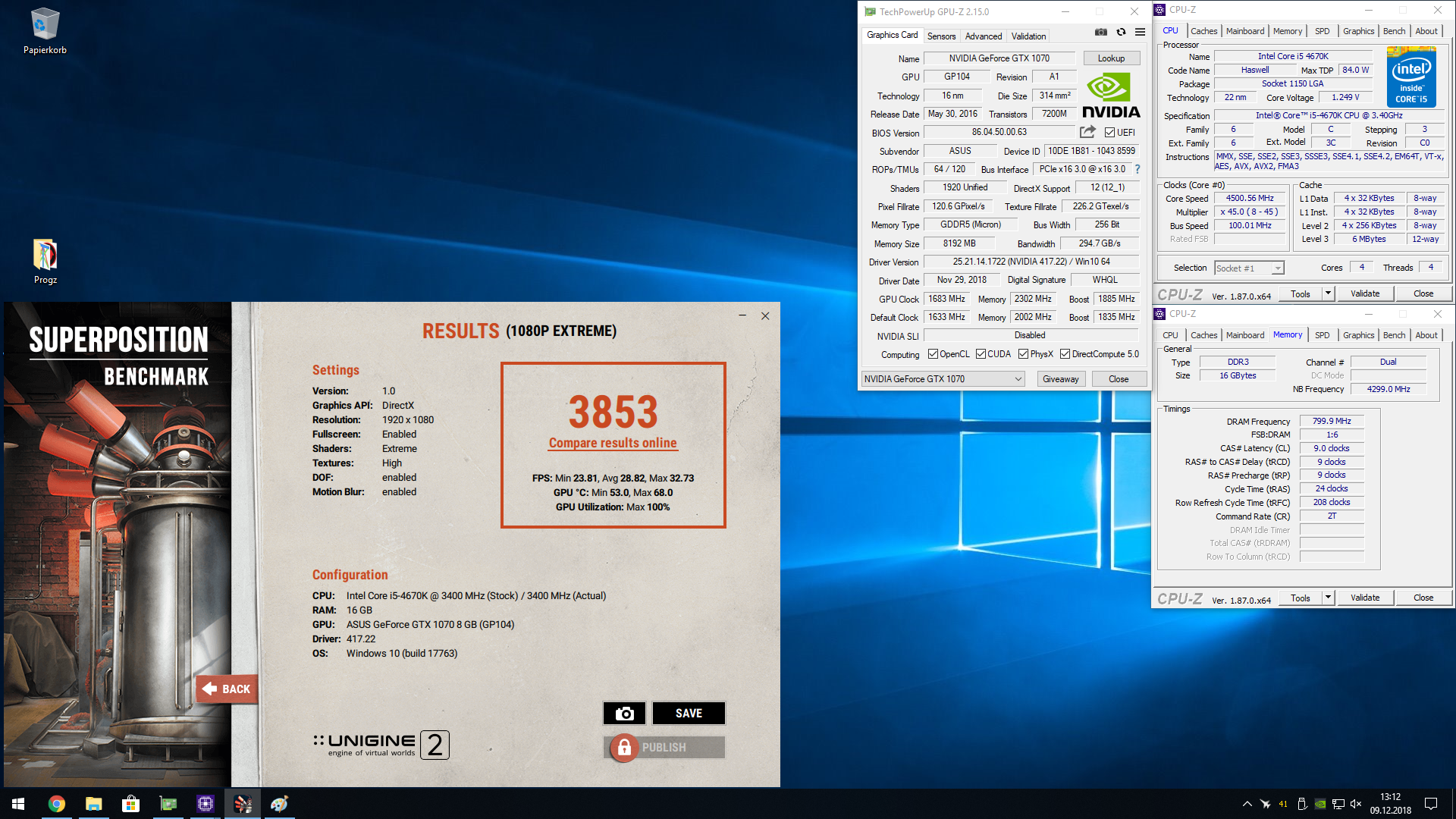
Task: Click Validate in the upper CPU-Z window
Action: tap(1365, 294)
